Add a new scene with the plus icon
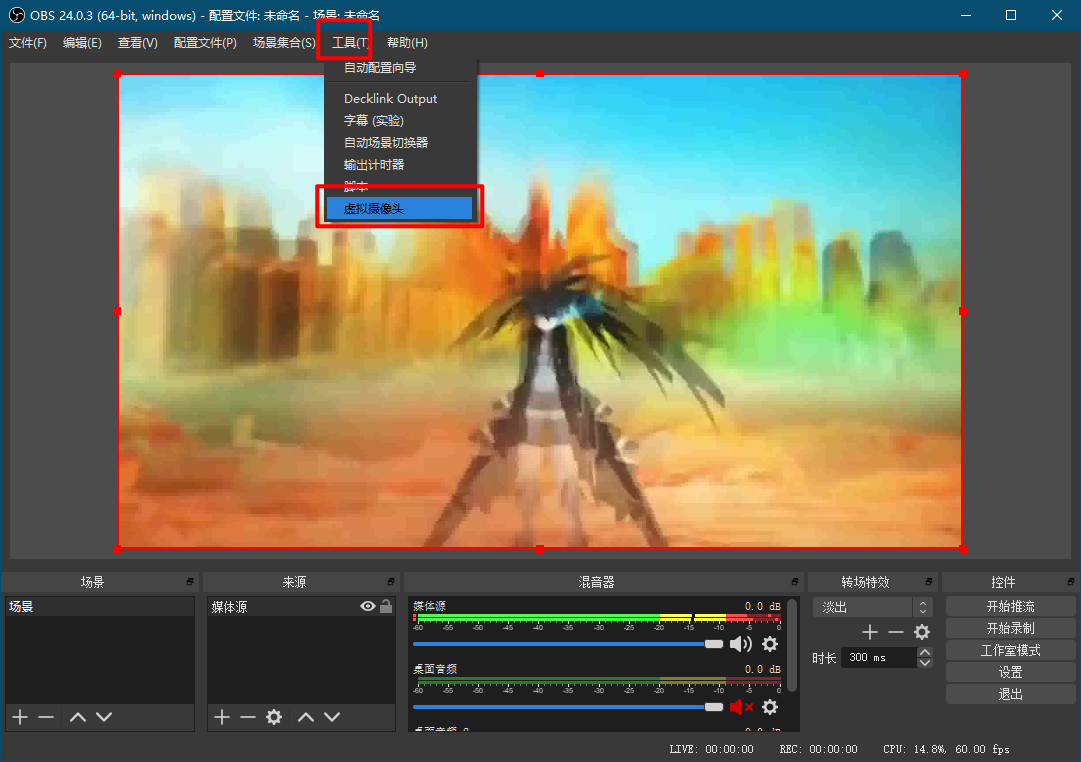The image size is (1081, 762). click(20, 717)
